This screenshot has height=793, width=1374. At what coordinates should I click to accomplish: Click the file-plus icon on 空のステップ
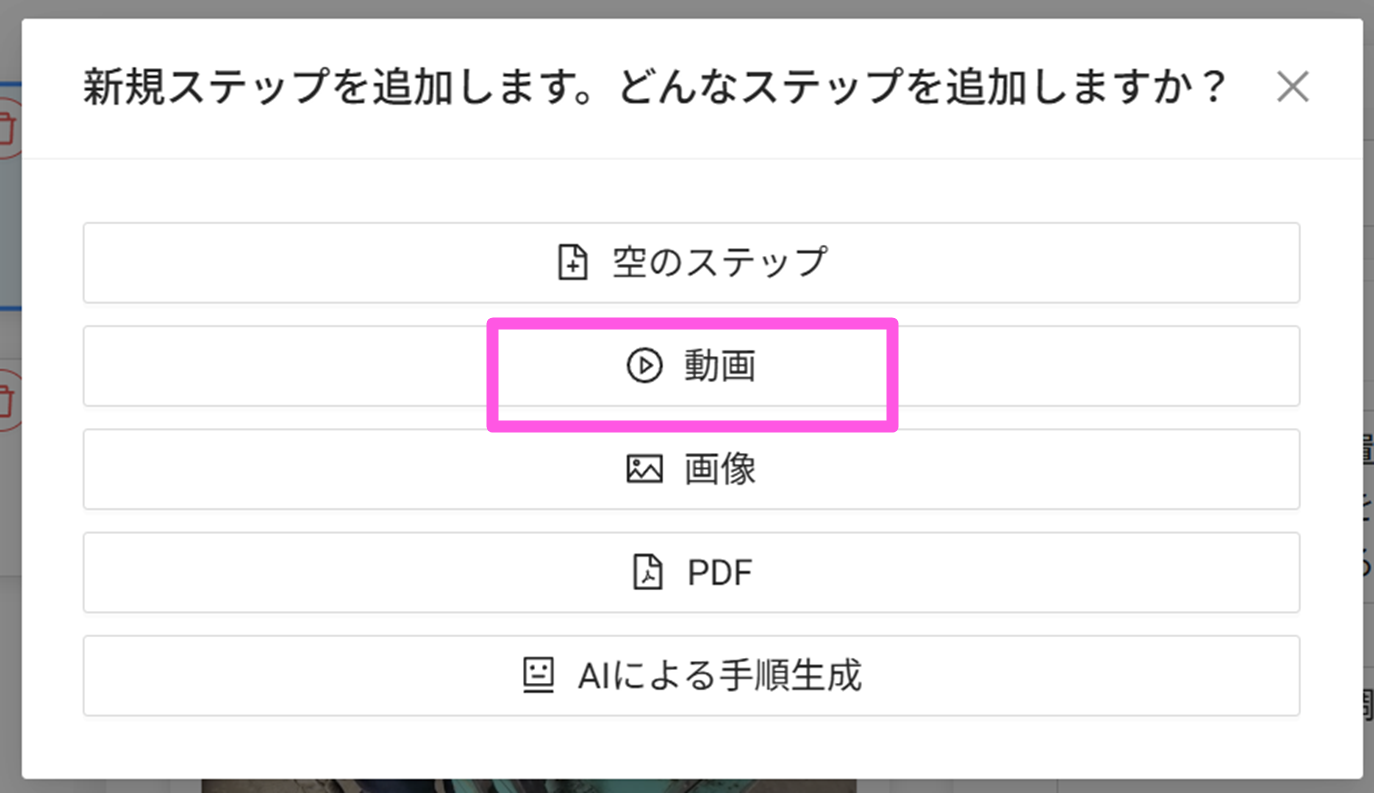pos(572,263)
